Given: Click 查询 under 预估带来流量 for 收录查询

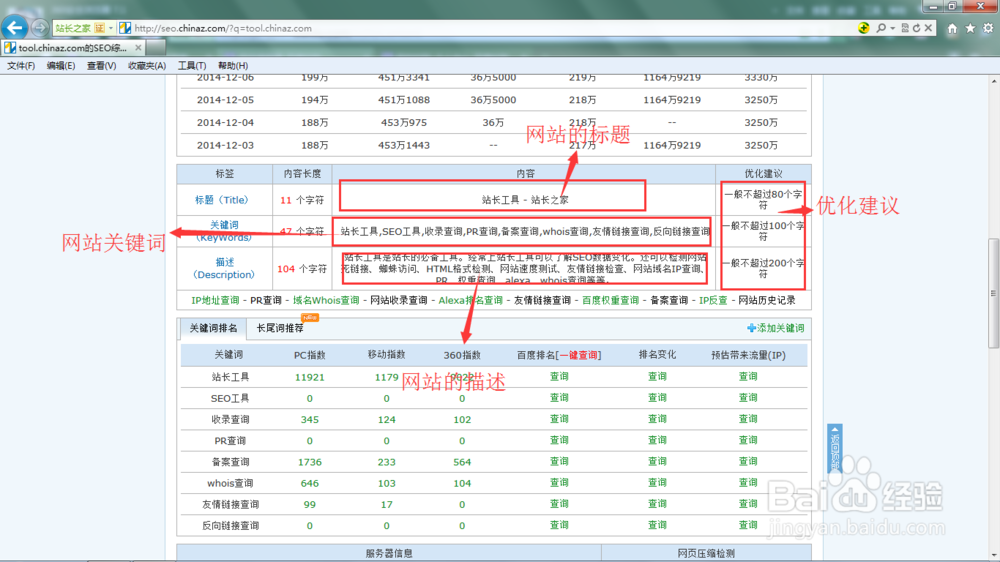Looking at the screenshot, I should tap(748, 419).
